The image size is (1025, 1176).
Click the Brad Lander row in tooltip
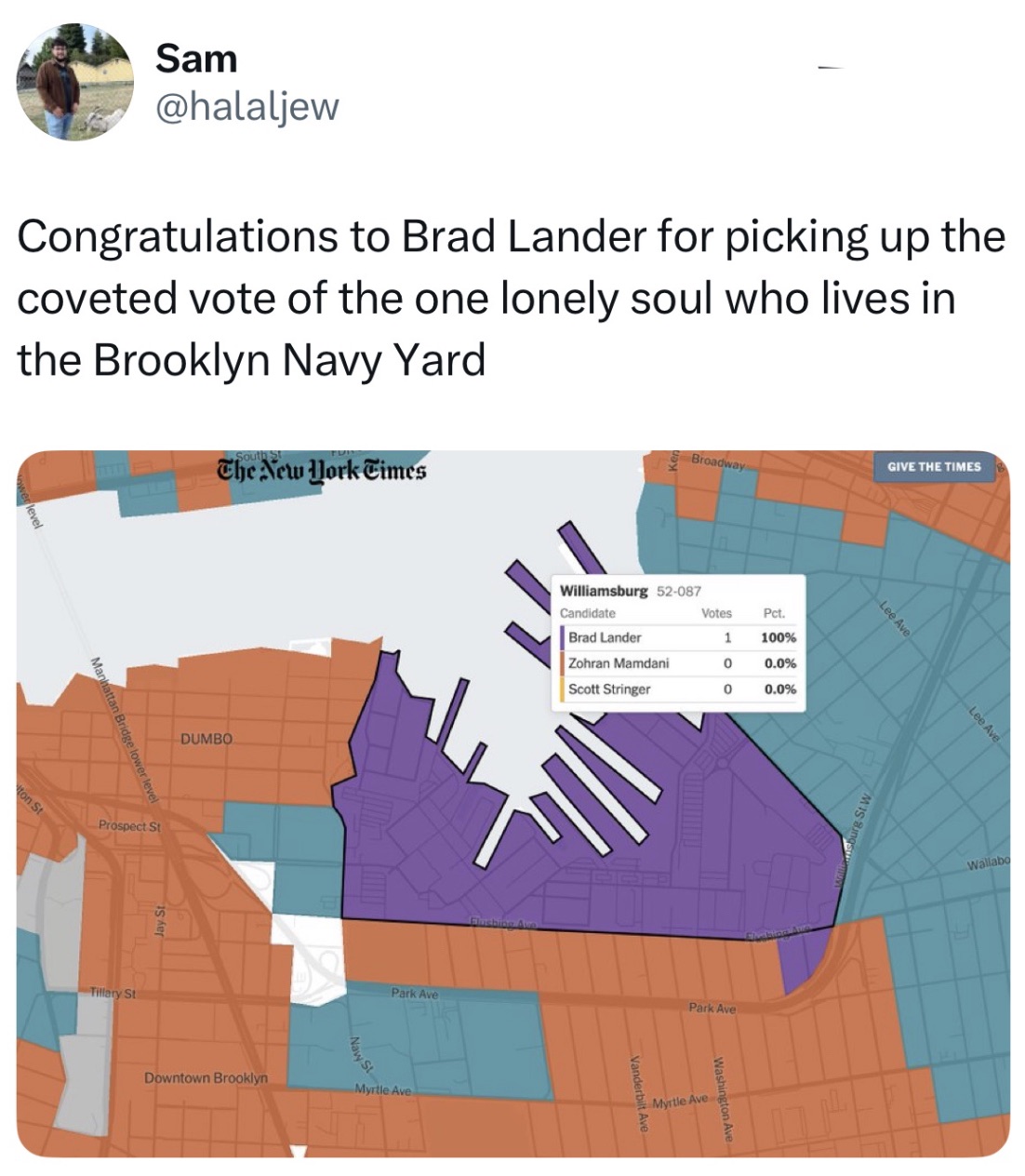[x=677, y=638]
